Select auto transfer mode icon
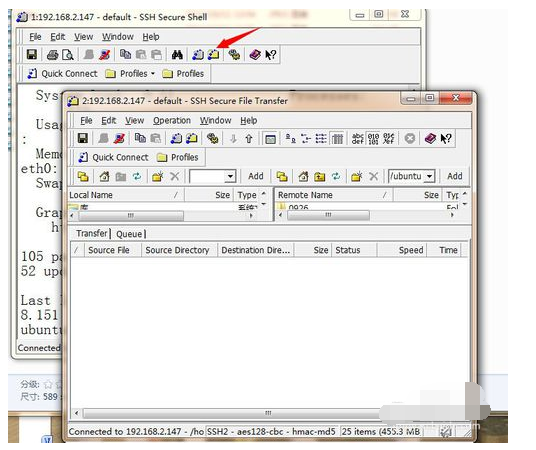Screen dimensions: 536x450 point(389,138)
